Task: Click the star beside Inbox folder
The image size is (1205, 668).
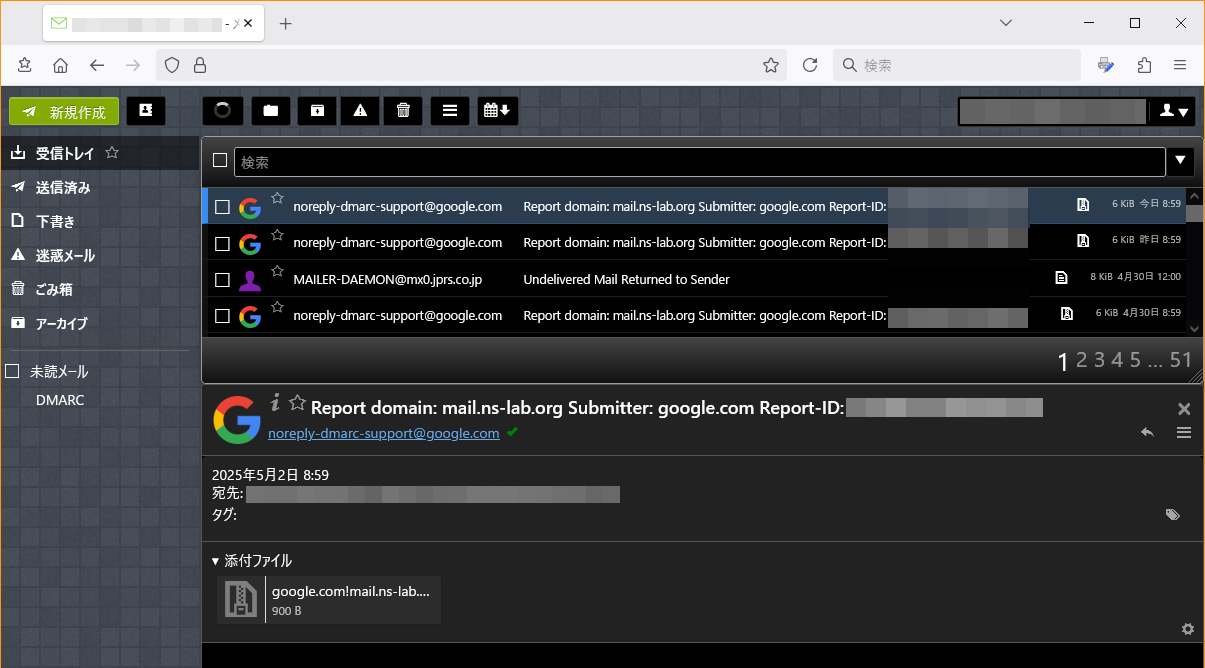Action: pyautogui.click(x=112, y=153)
